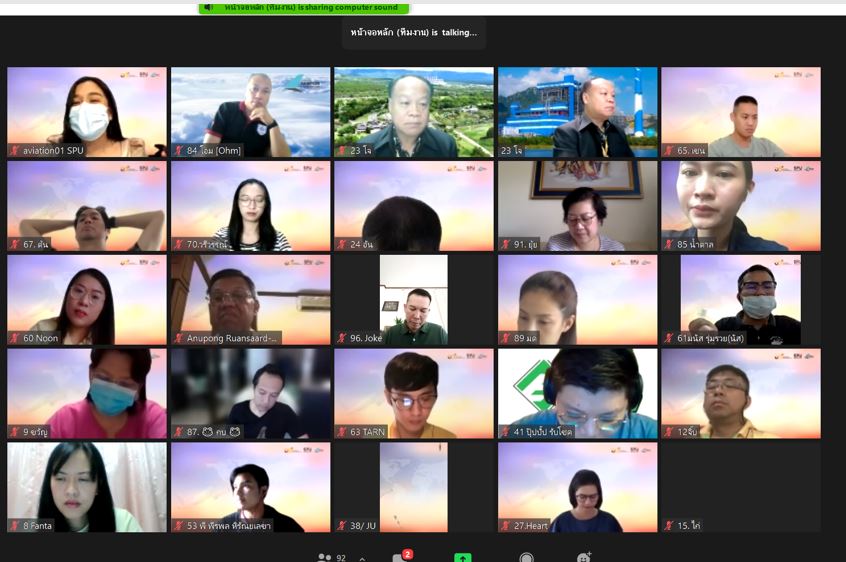Open Chat with the unread badge
The image size is (846, 562).
(x=401, y=558)
